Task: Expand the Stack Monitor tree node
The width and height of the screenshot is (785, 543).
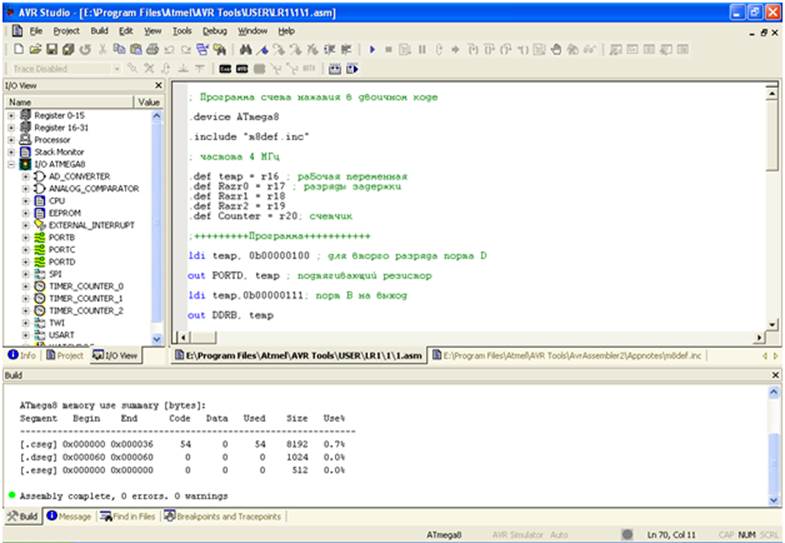Action: (11, 152)
